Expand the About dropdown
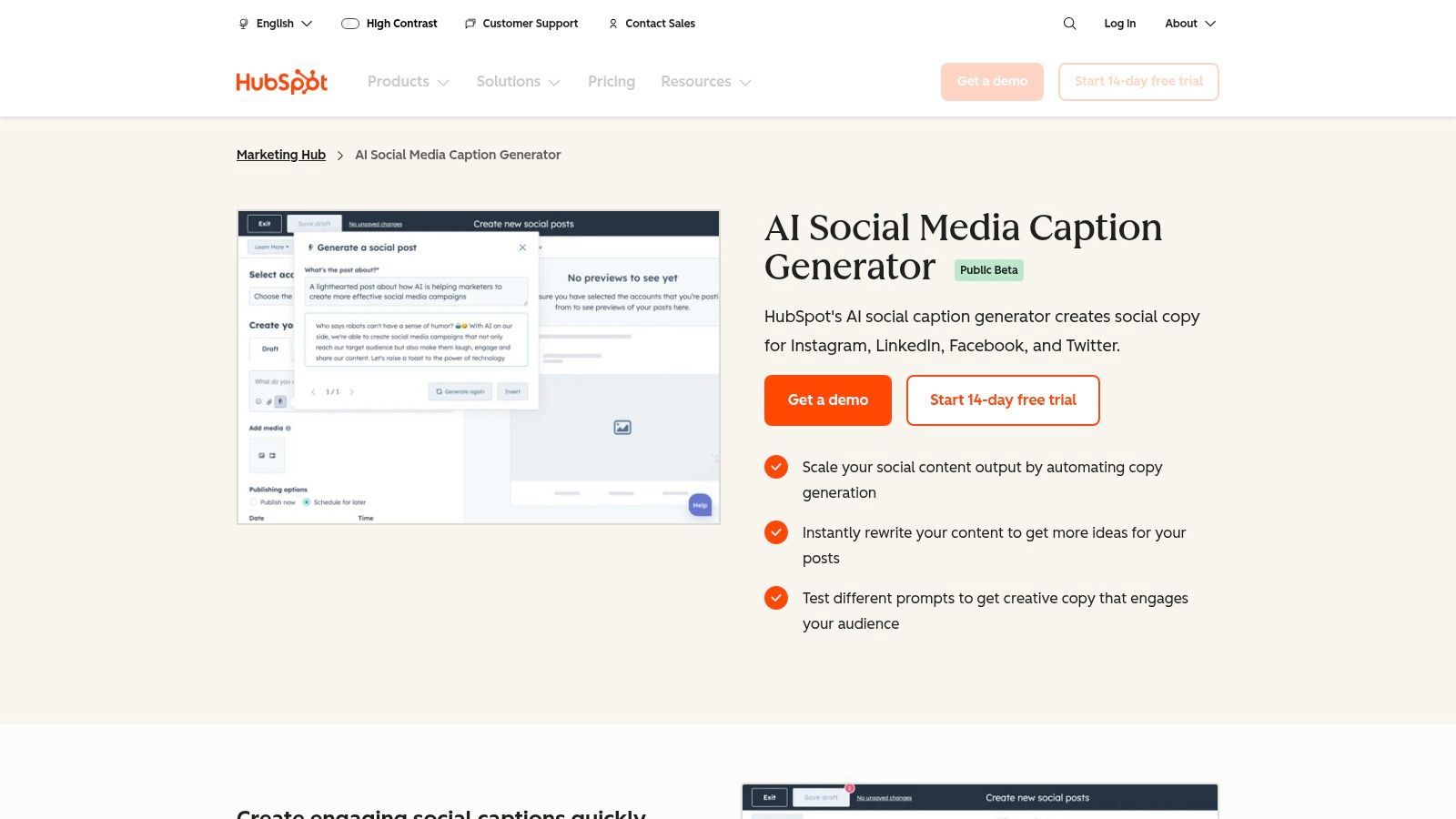Screen dimensions: 1456x819 click(x=1190, y=24)
